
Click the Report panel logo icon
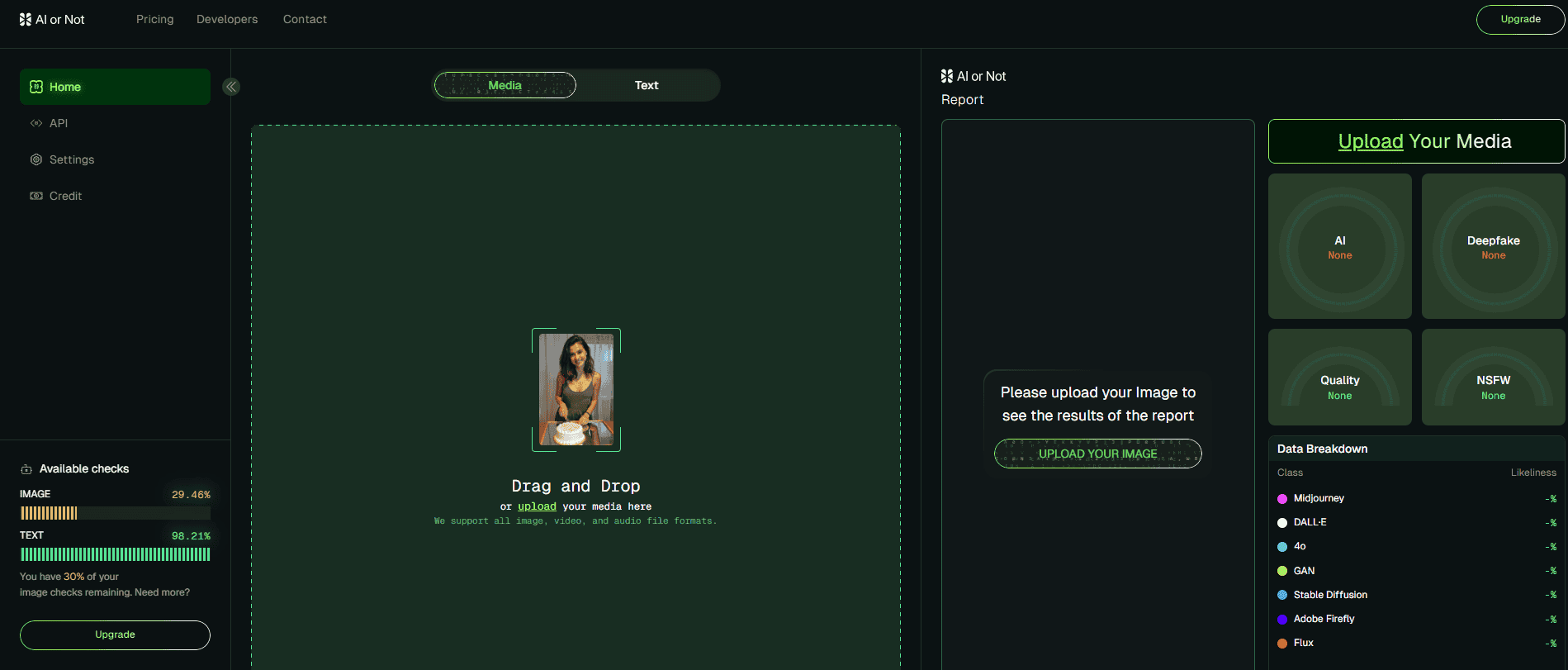(947, 76)
